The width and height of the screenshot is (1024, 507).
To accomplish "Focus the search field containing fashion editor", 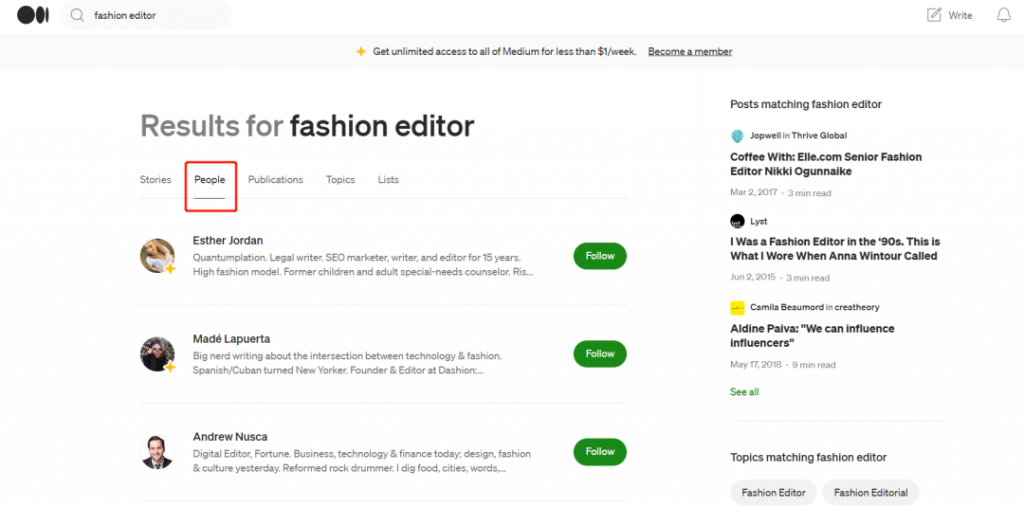I will coord(146,15).
